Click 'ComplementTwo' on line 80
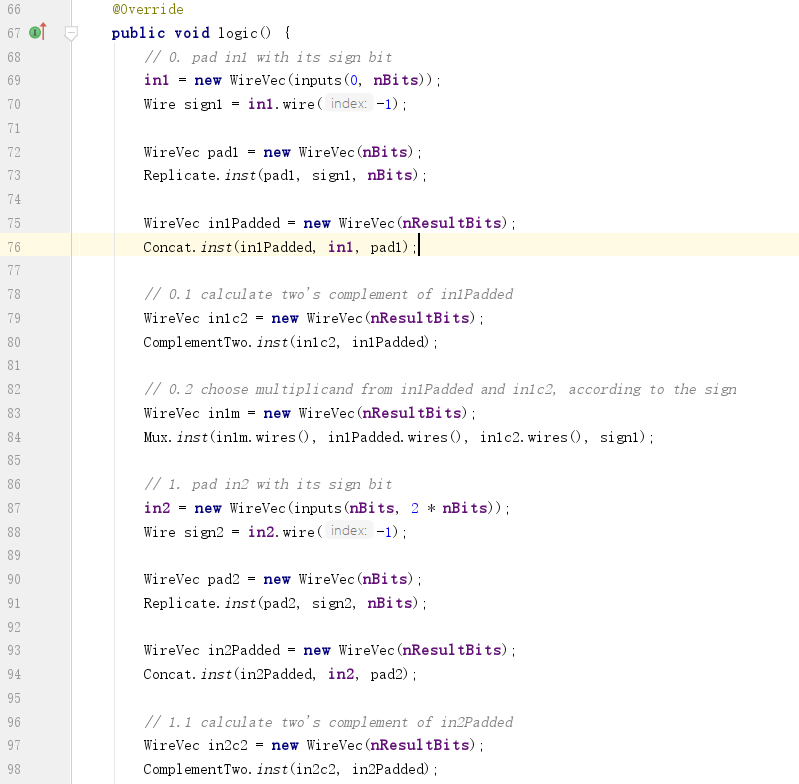Screen dimensions: 799x784 195,342
